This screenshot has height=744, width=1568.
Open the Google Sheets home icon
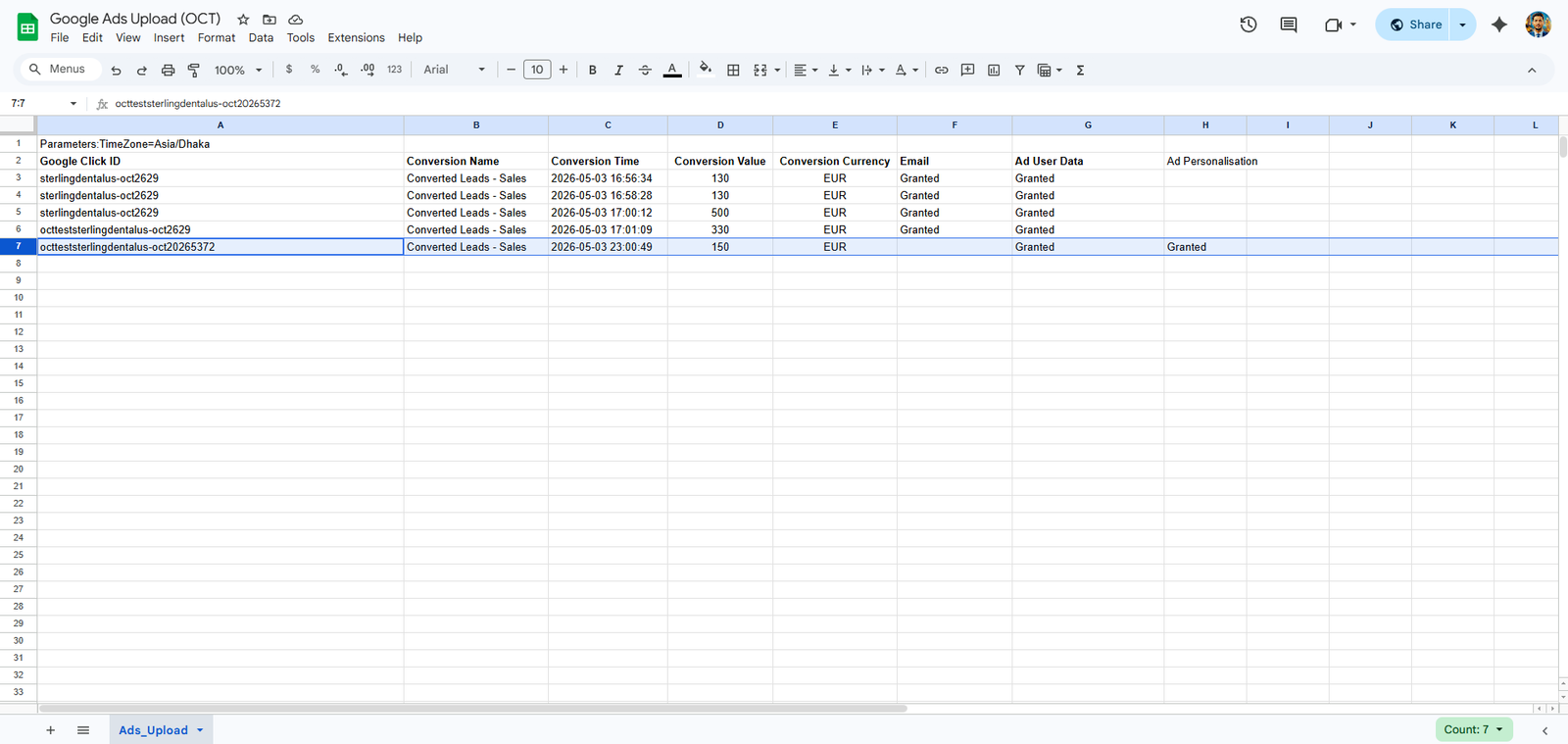[x=27, y=26]
